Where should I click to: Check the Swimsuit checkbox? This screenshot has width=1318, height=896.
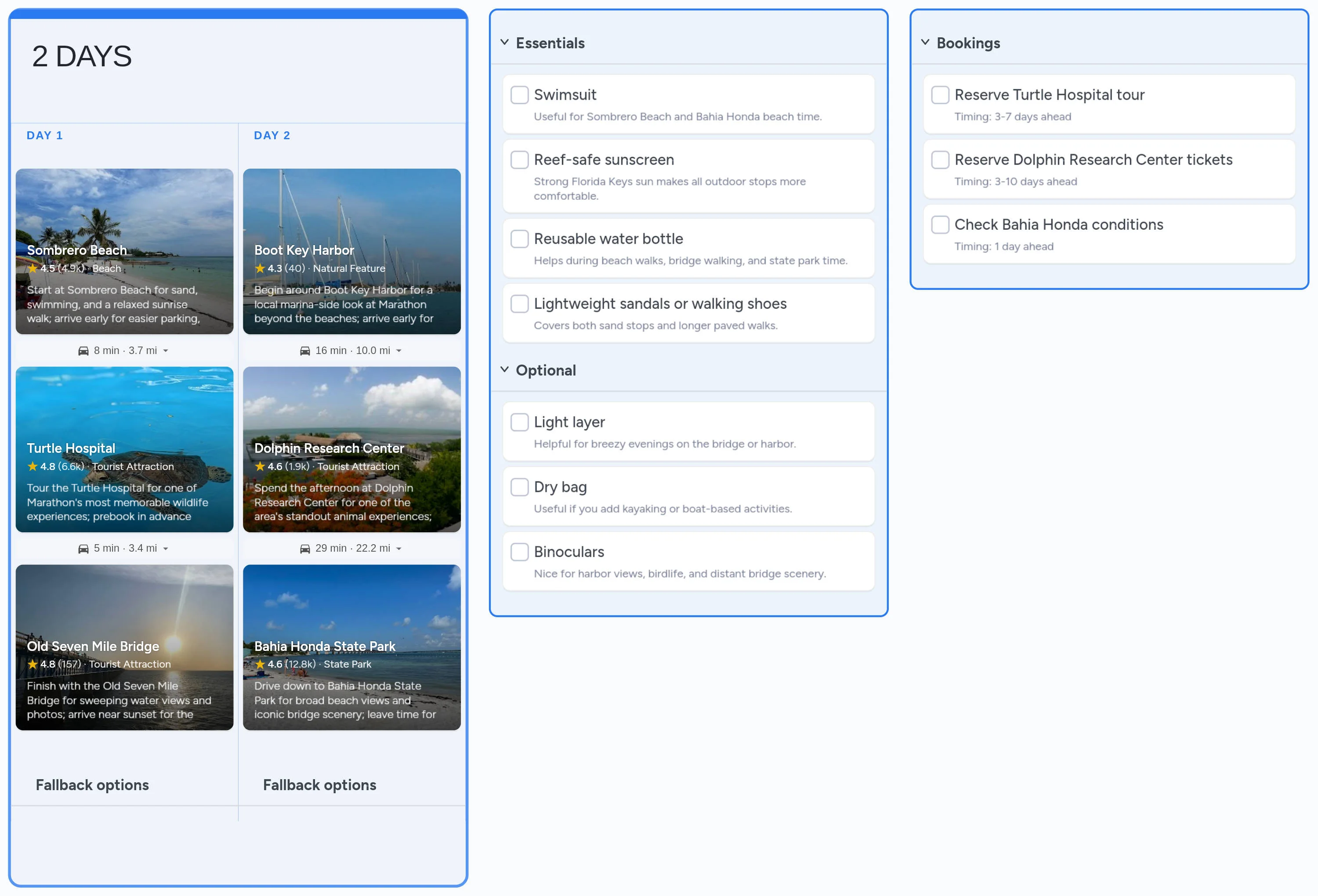tap(519, 95)
